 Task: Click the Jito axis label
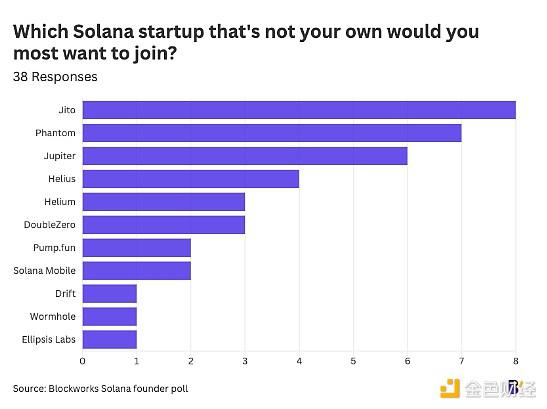67,110
